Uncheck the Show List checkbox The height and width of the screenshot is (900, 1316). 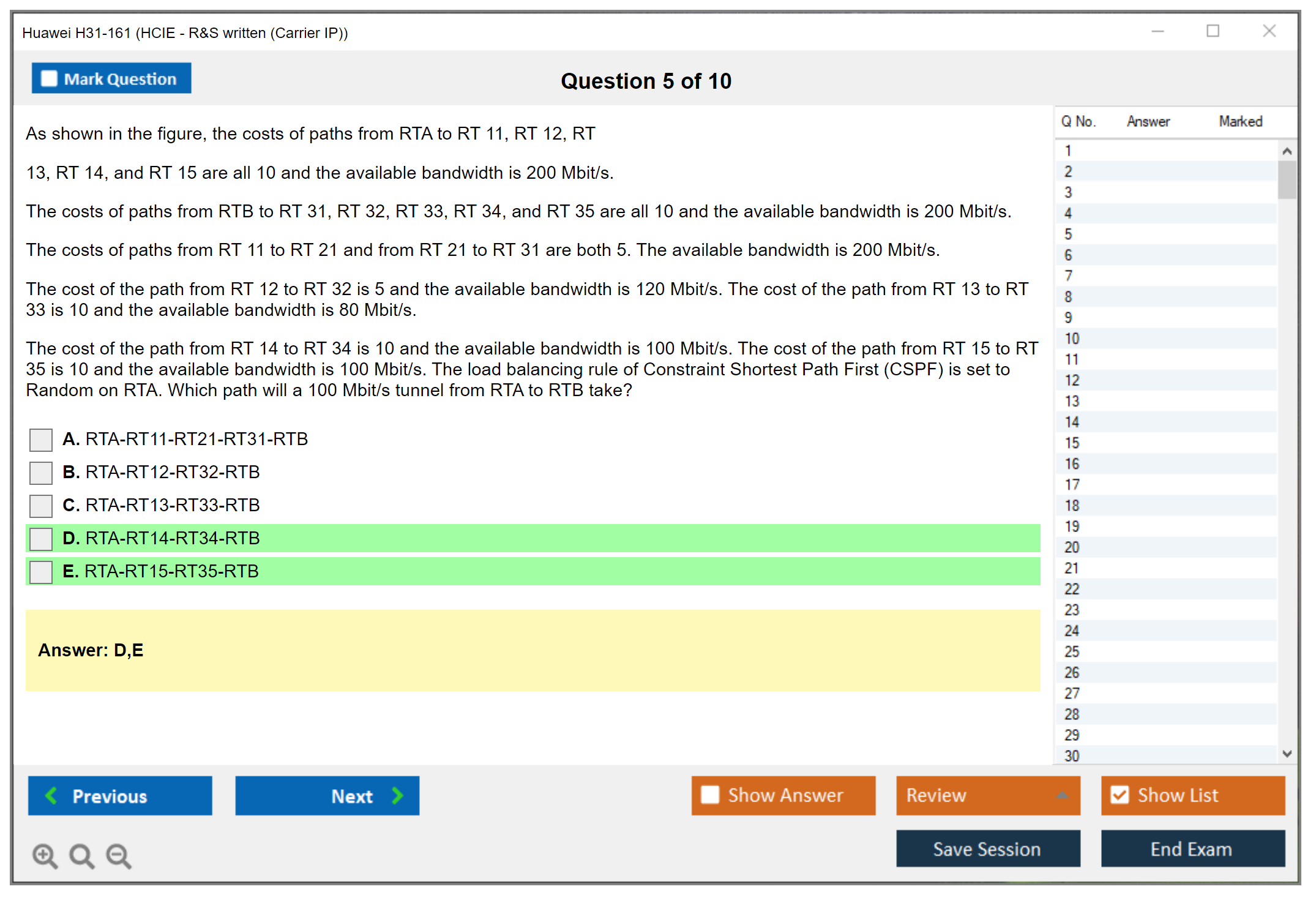(x=1120, y=795)
